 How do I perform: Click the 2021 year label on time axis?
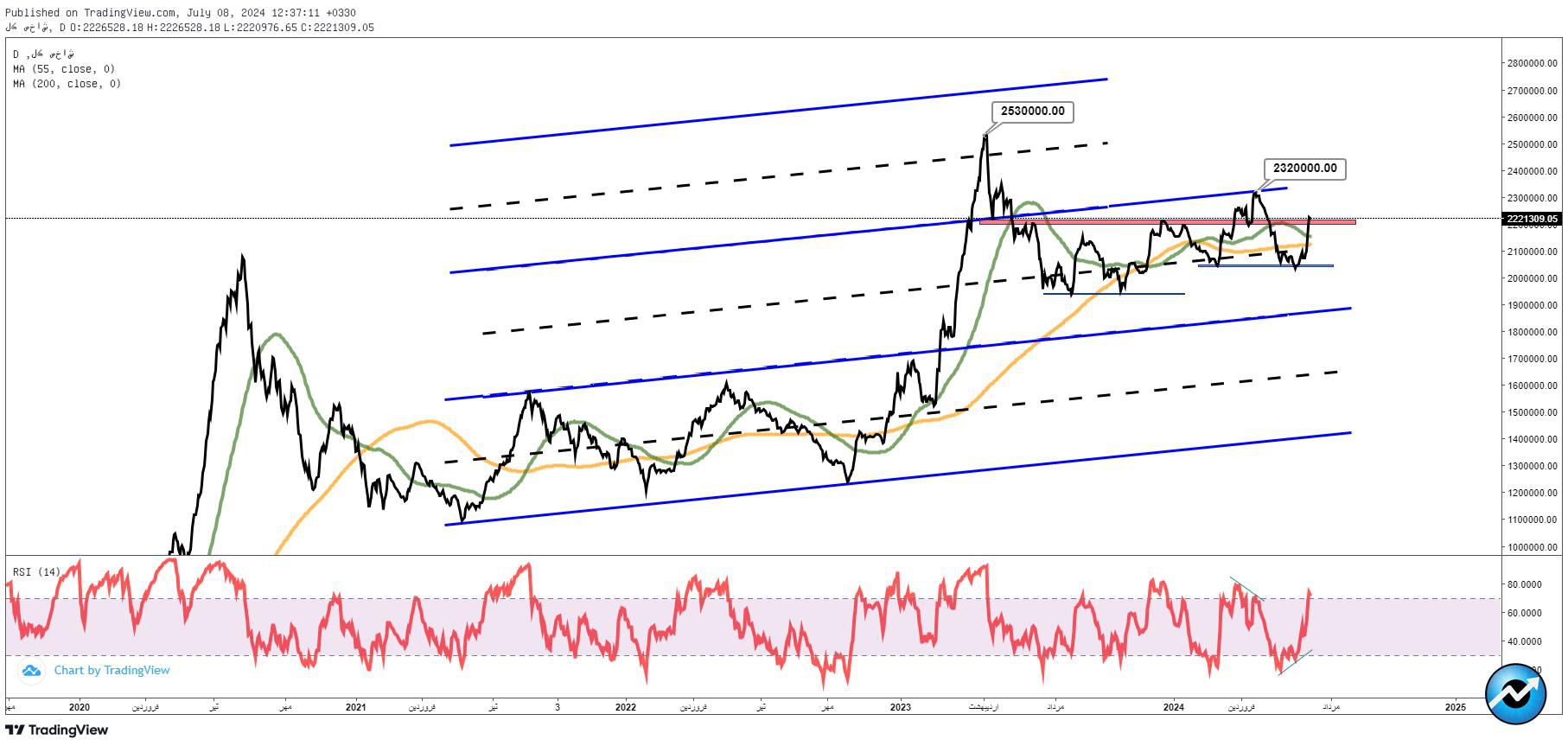356,707
